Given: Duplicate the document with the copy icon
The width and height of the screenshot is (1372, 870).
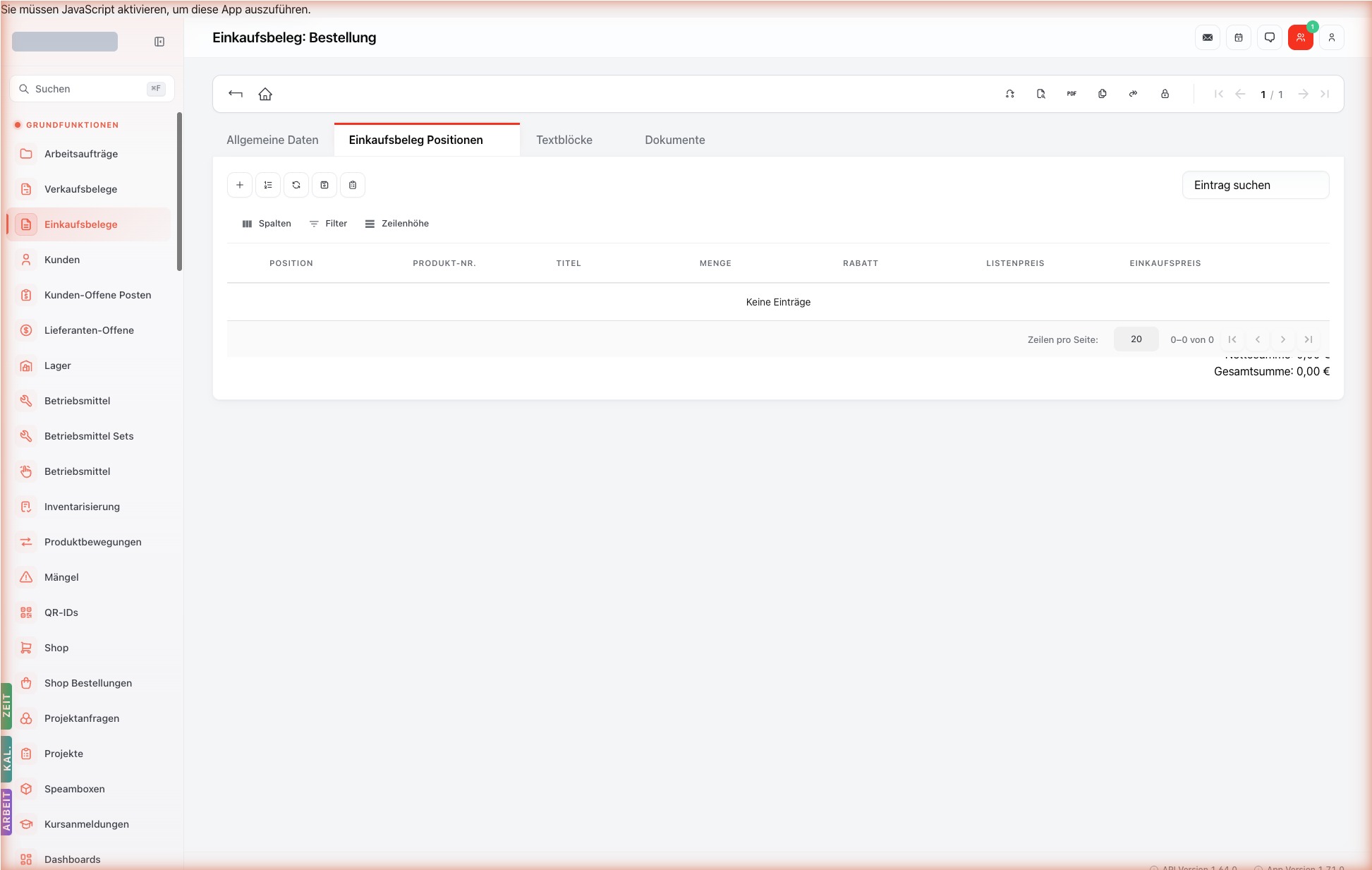Looking at the screenshot, I should tap(1103, 94).
